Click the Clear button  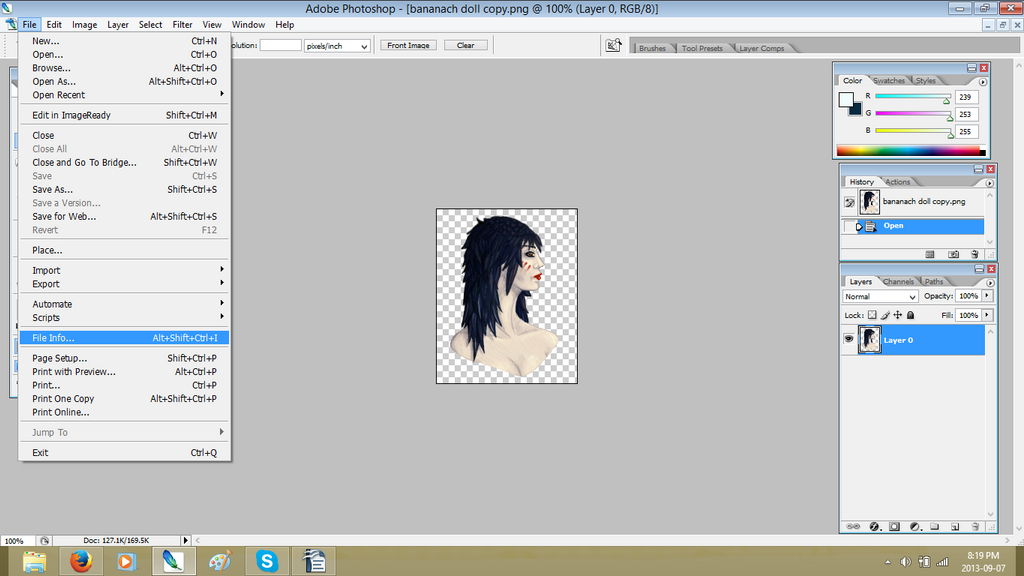coord(466,45)
